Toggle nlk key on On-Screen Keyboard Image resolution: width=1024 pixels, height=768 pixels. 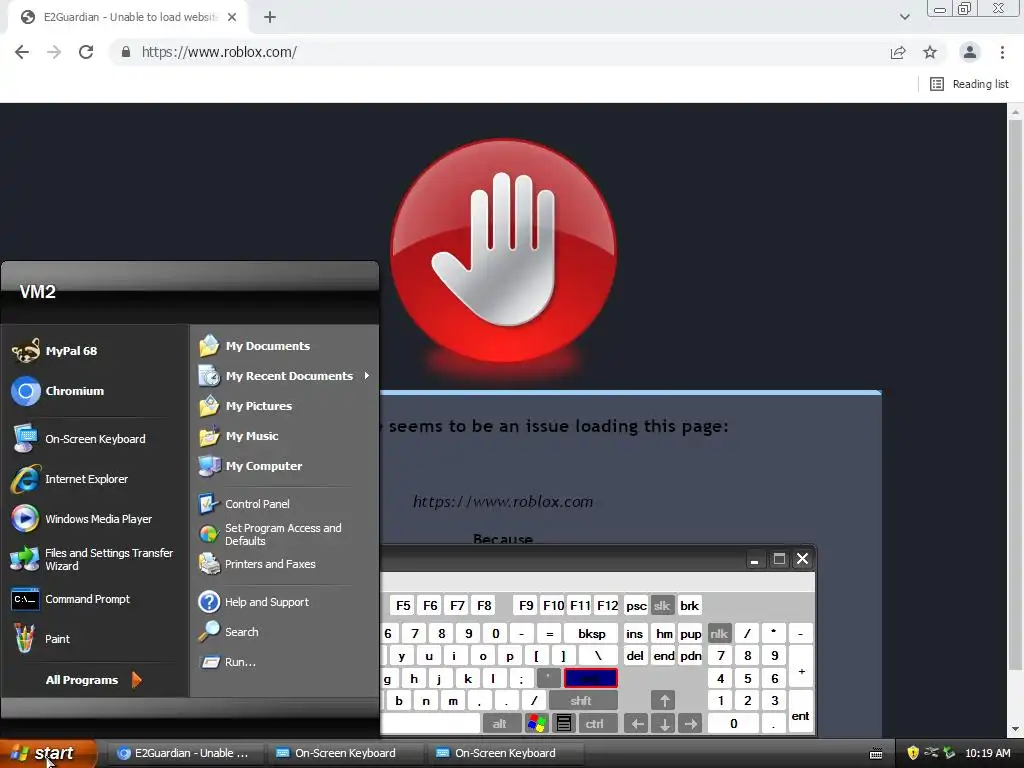pos(718,633)
